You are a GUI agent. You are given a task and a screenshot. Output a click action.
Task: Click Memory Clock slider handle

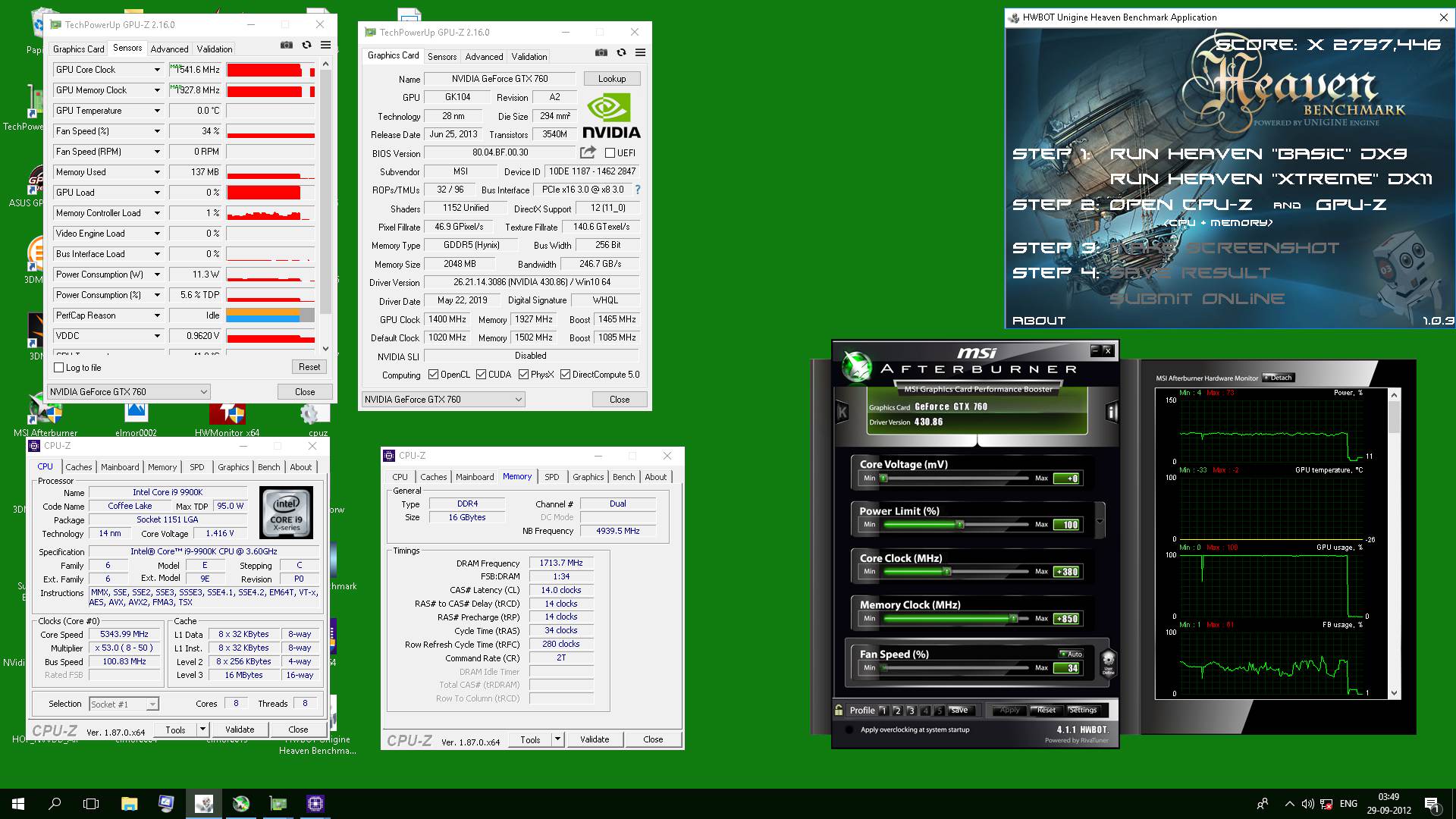tap(1013, 619)
